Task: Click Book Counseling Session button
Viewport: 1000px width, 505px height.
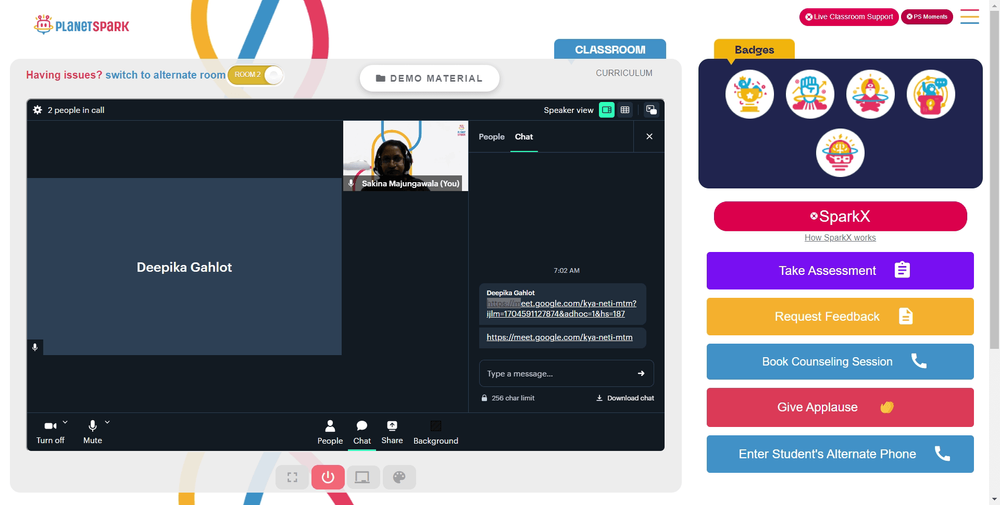Action: point(840,362)
